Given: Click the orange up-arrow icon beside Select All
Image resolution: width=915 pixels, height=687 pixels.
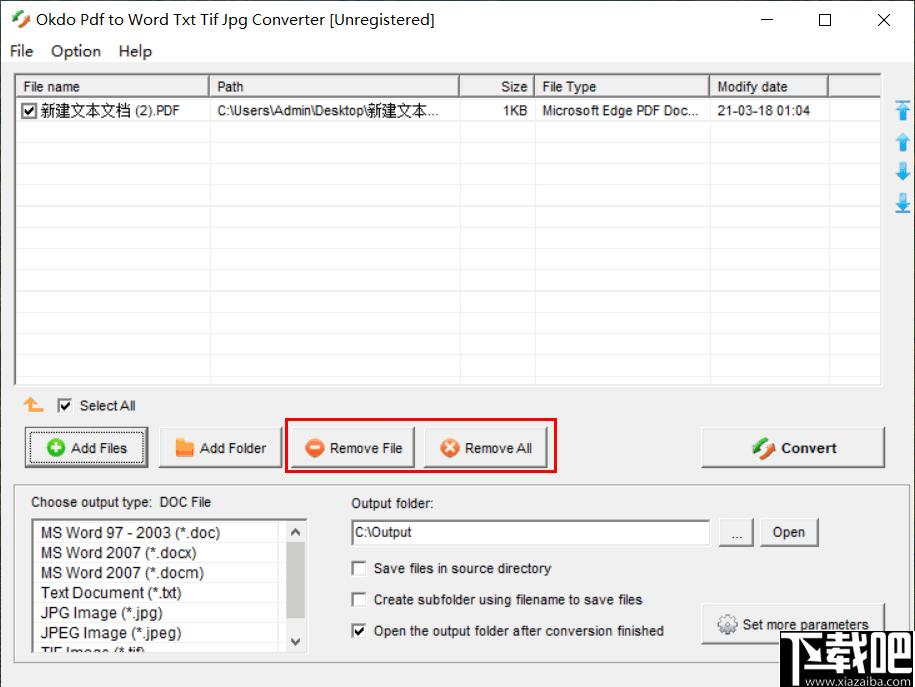Looking at the screenshot, I should tap(33, 404).
